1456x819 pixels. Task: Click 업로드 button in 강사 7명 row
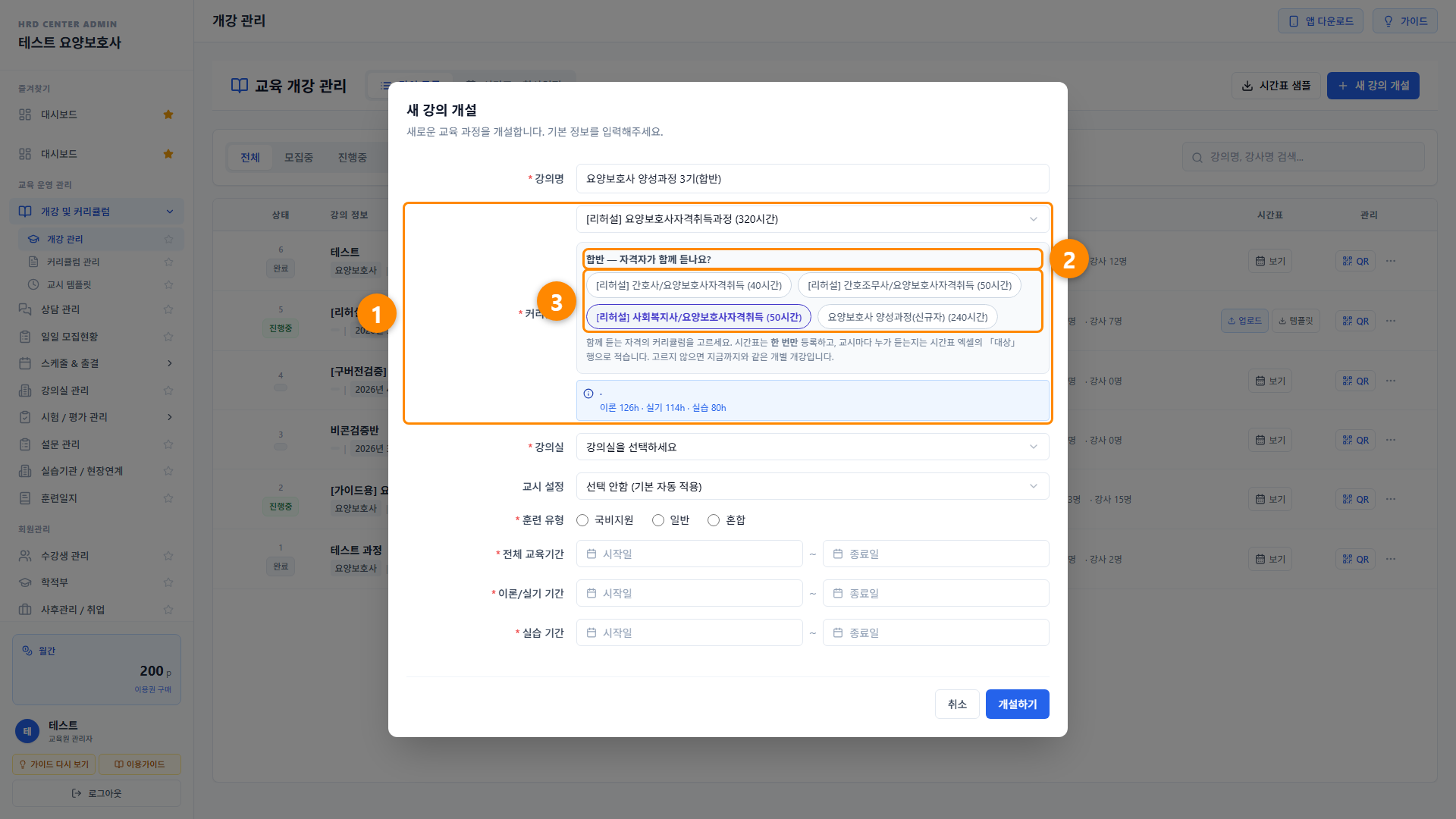point(1244,321)
